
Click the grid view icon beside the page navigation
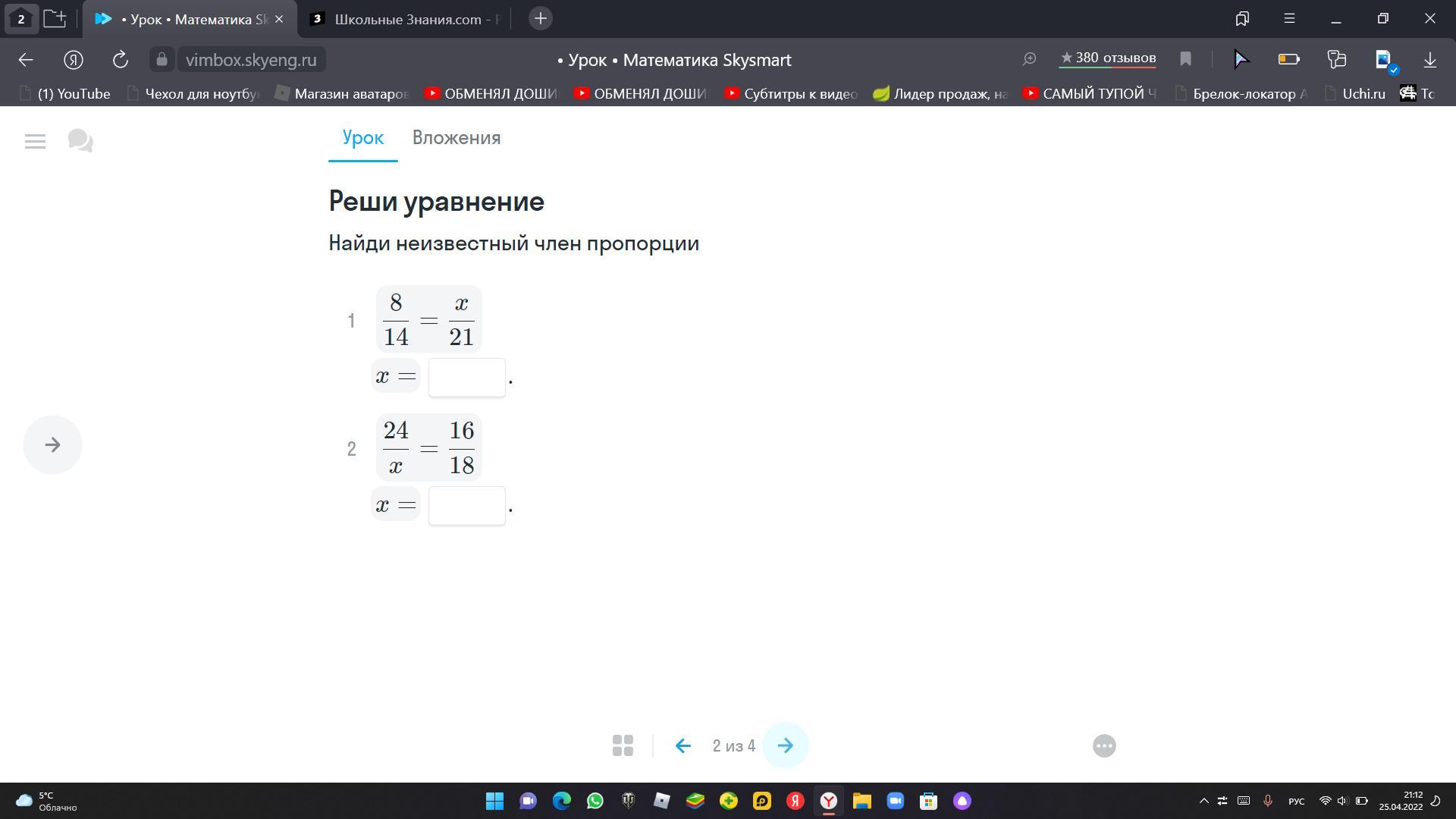623,745
